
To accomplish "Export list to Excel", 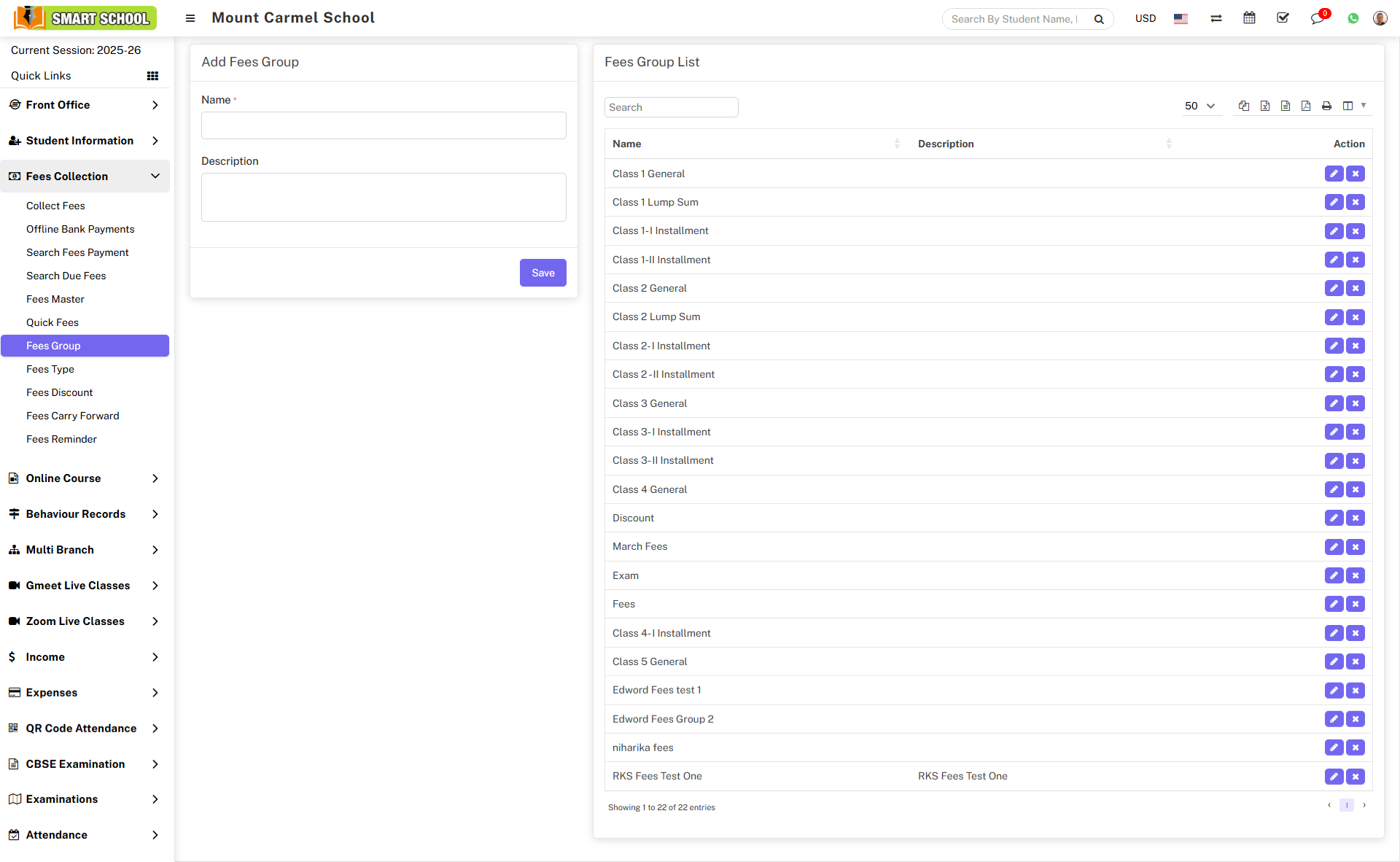I will coord(1265,106).
